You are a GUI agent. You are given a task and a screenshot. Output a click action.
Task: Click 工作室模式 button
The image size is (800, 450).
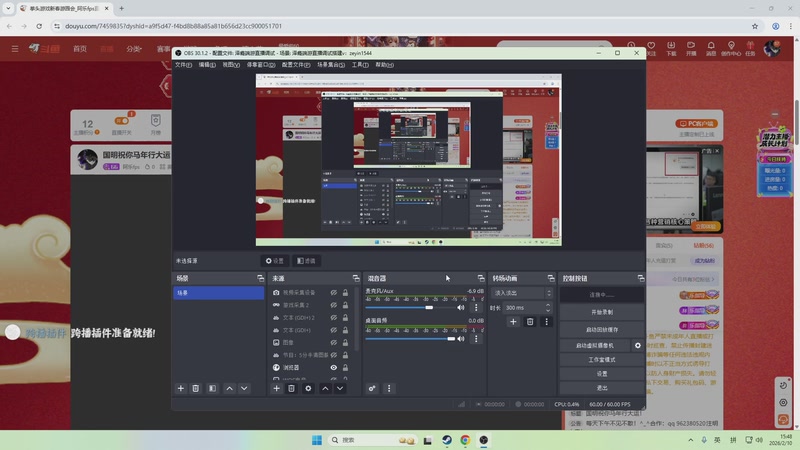602,360
